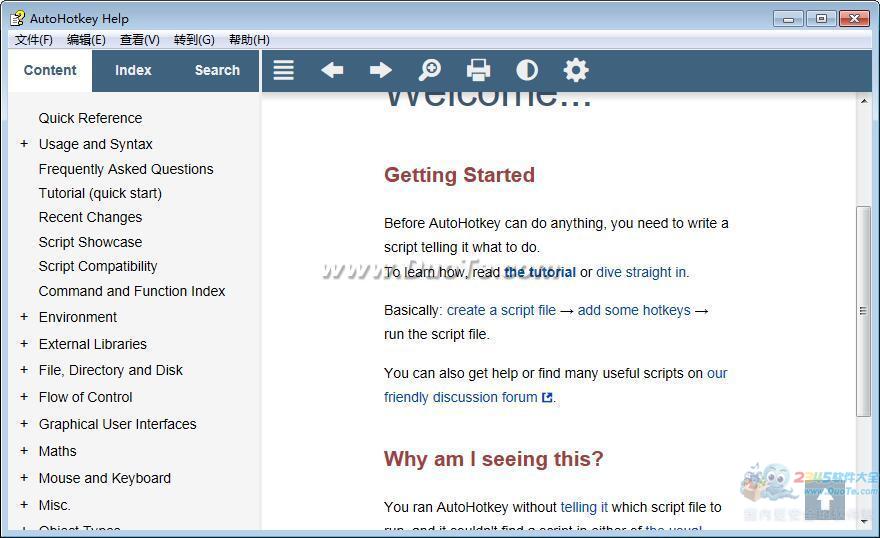880x538 pixels.
Task: Click the back-to-top arrow button
Action: tap(824, 500)
